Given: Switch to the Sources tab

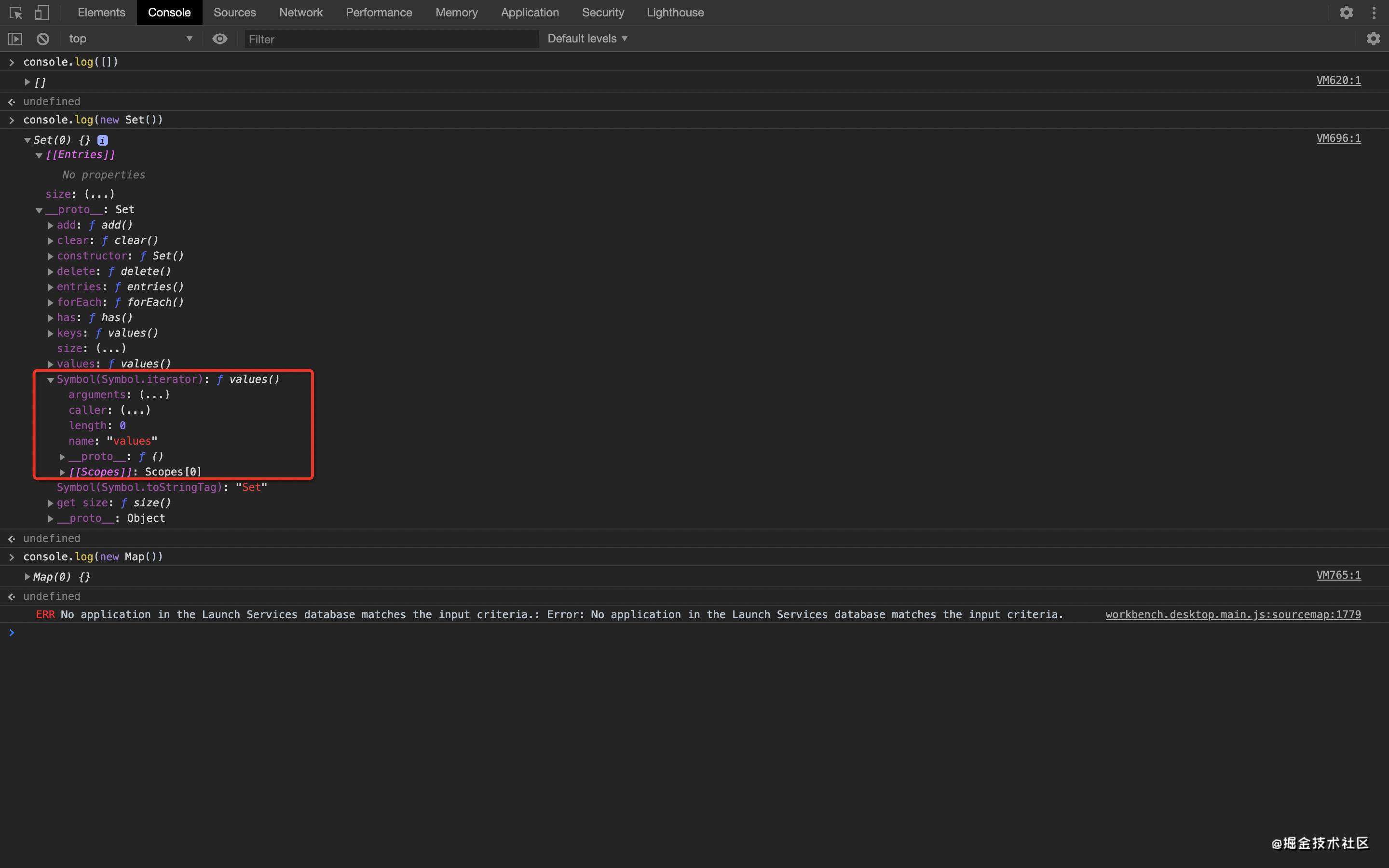Looking at the screenshot, I should (x=235, y=12).
